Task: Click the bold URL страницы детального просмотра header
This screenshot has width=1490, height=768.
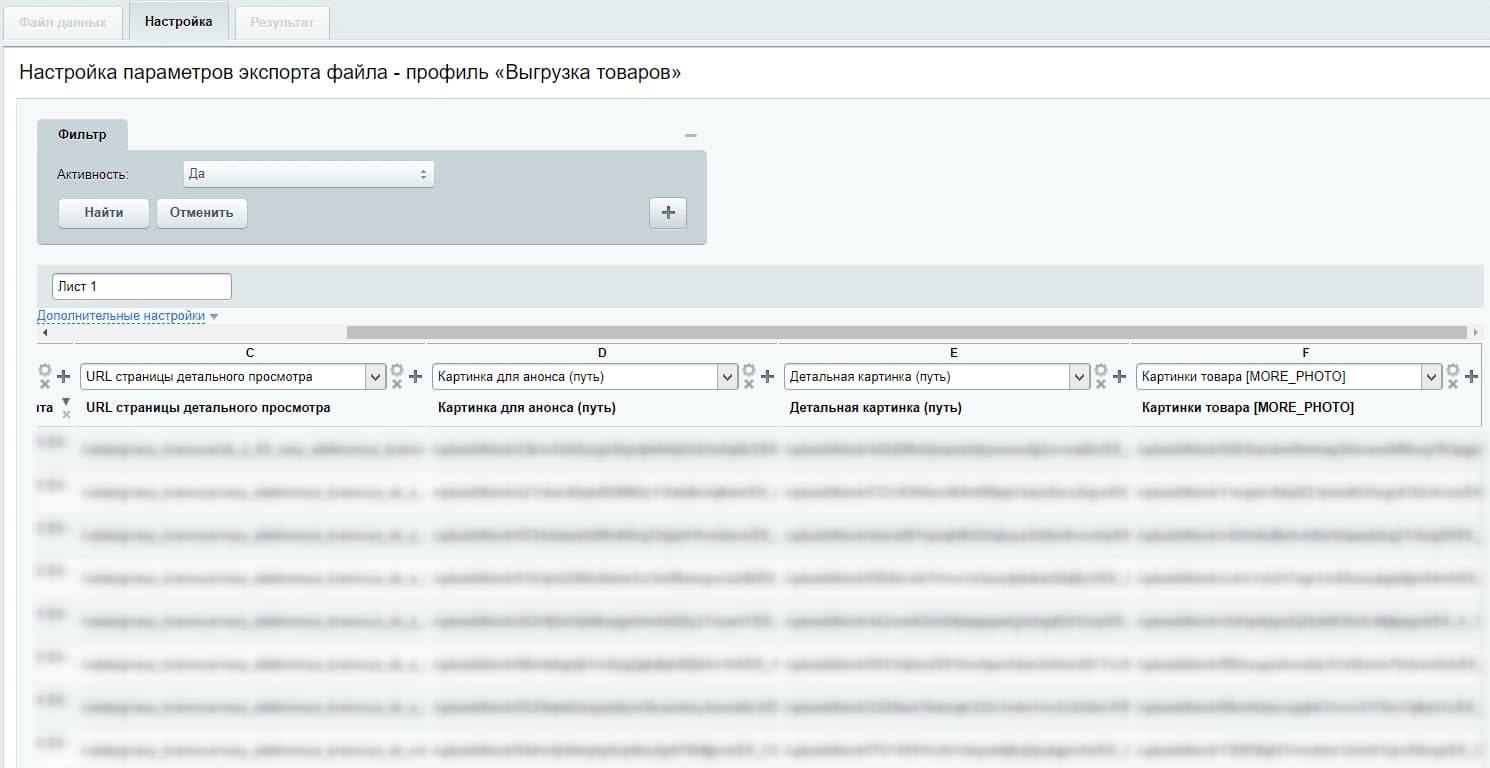Action: pyautogui.click(x=208, y=408)
